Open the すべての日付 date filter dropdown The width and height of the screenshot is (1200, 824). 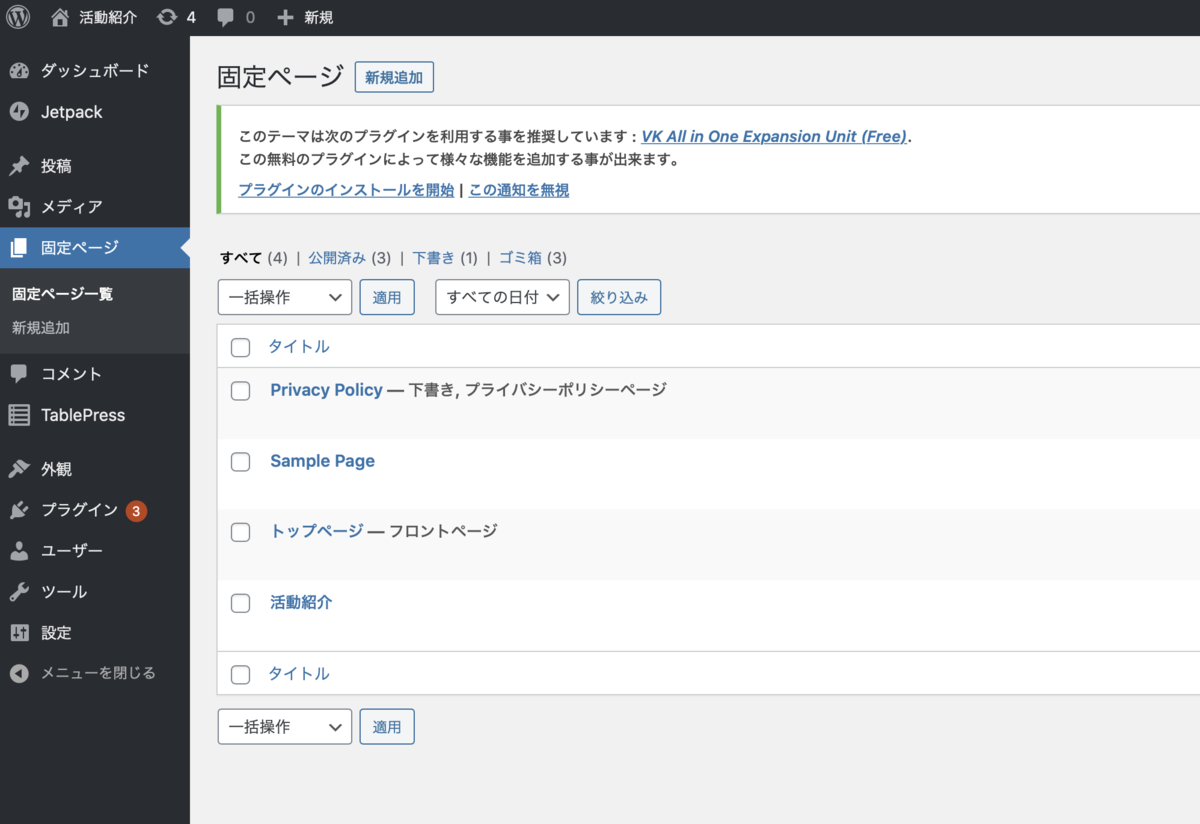tap(502, 297)
